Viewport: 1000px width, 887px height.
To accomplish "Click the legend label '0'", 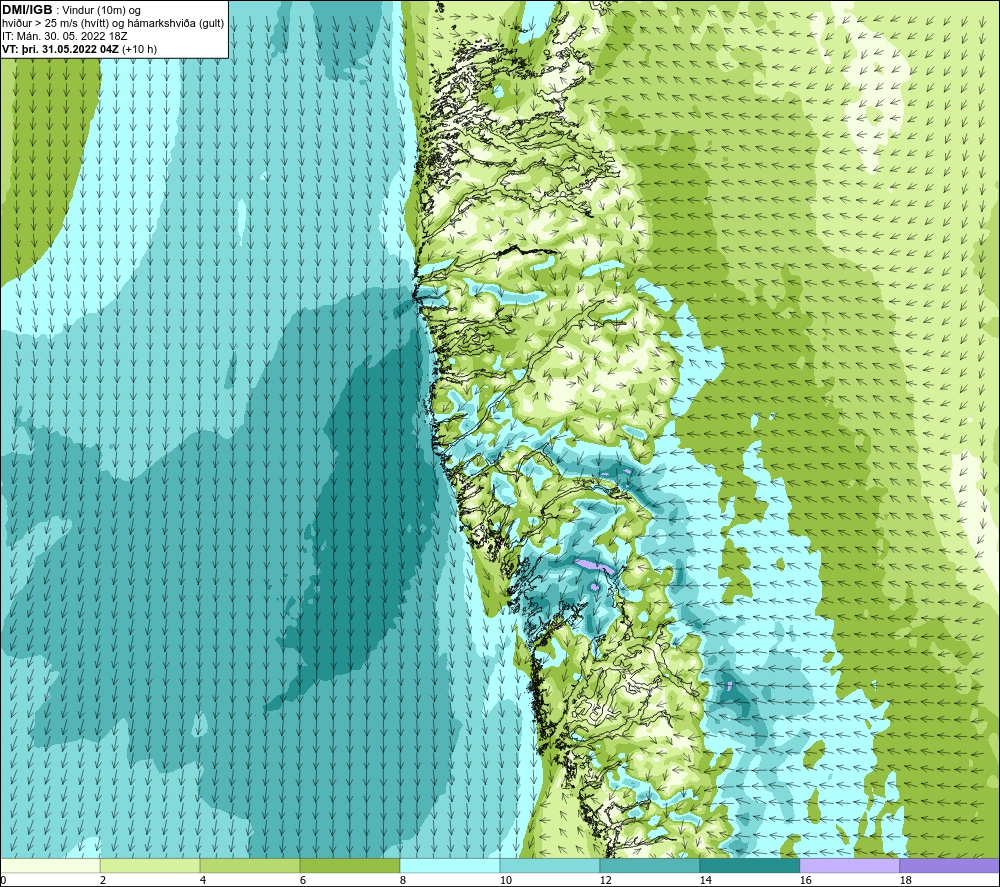I will click(4, 881).
